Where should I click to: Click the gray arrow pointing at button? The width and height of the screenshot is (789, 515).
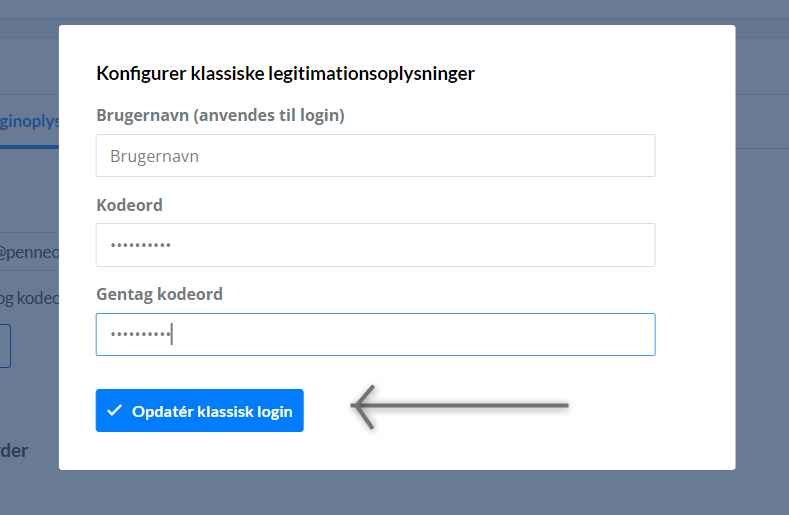click(459, 407)
